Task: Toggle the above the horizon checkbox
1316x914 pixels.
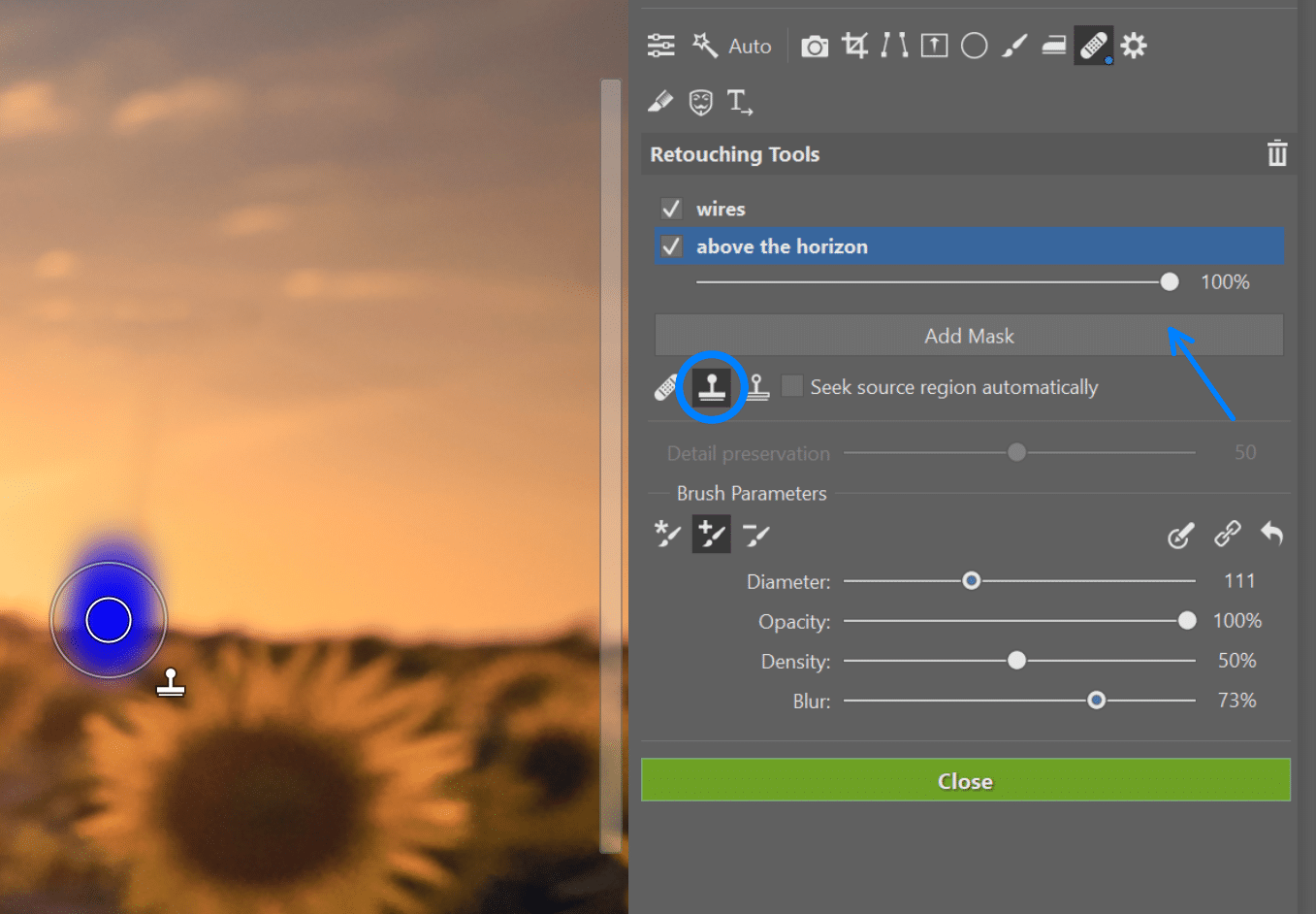Action: pos(671,246)
